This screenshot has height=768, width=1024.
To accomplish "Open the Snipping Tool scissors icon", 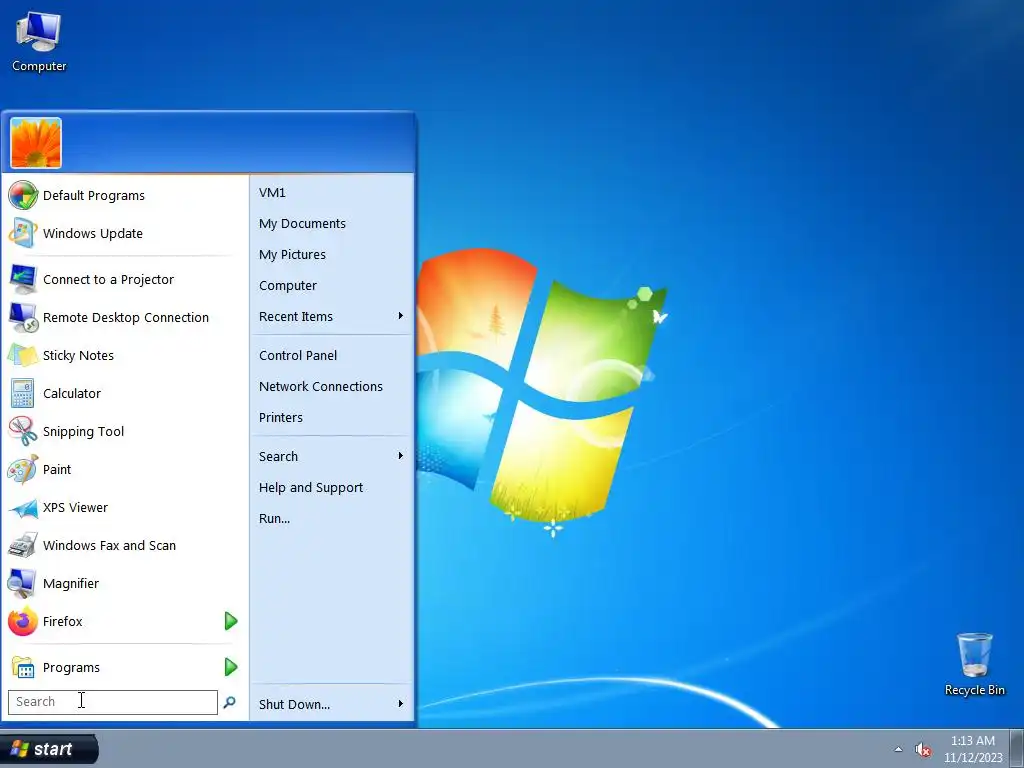I will 23,431.
